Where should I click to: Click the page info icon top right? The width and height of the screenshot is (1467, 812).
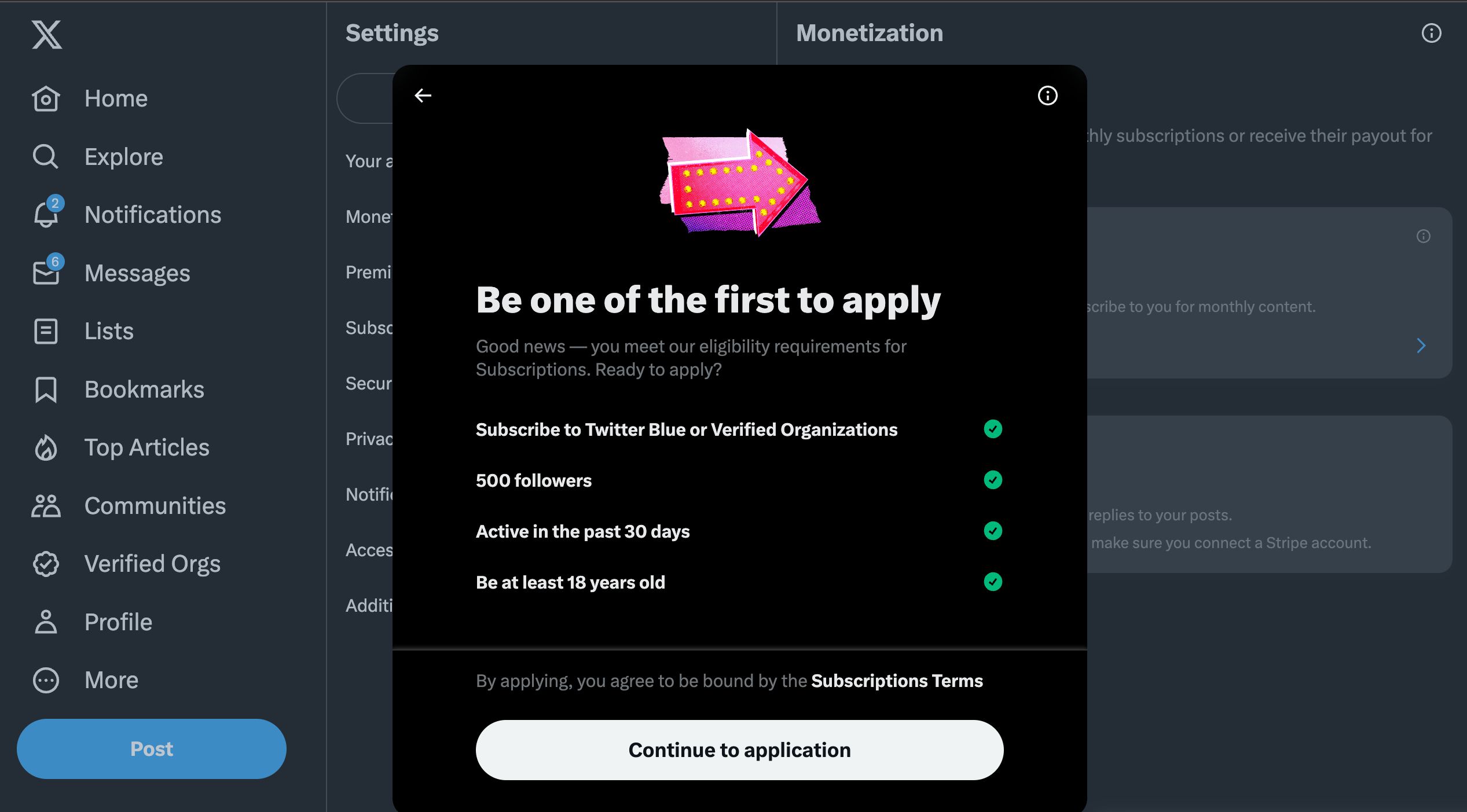[1431, 34]
